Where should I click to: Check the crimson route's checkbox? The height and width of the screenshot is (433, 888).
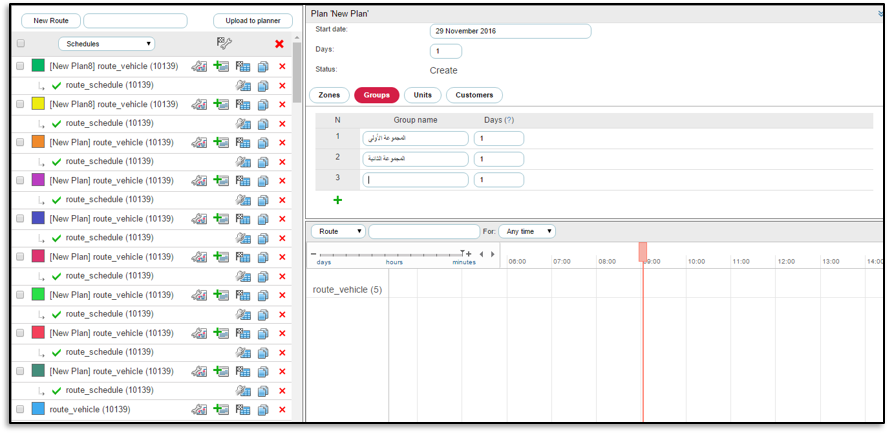pyautogui.click(x=20, y=256)
